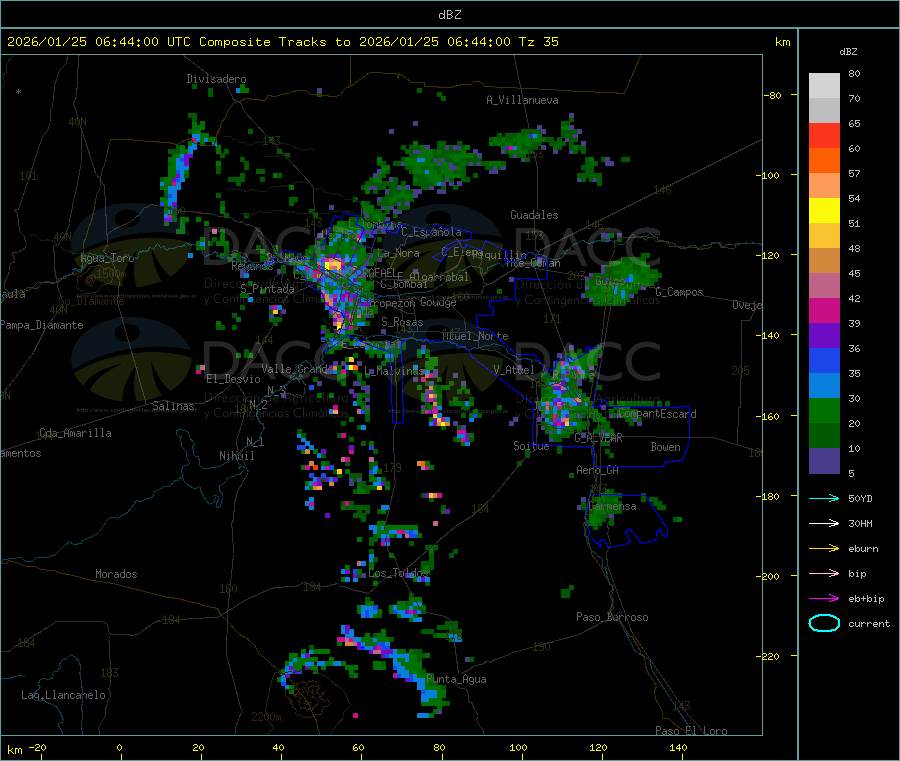Screen dimensions: 900x761
Task: Click the magenta eb+bip arrow legend icon
Action: 824,599
